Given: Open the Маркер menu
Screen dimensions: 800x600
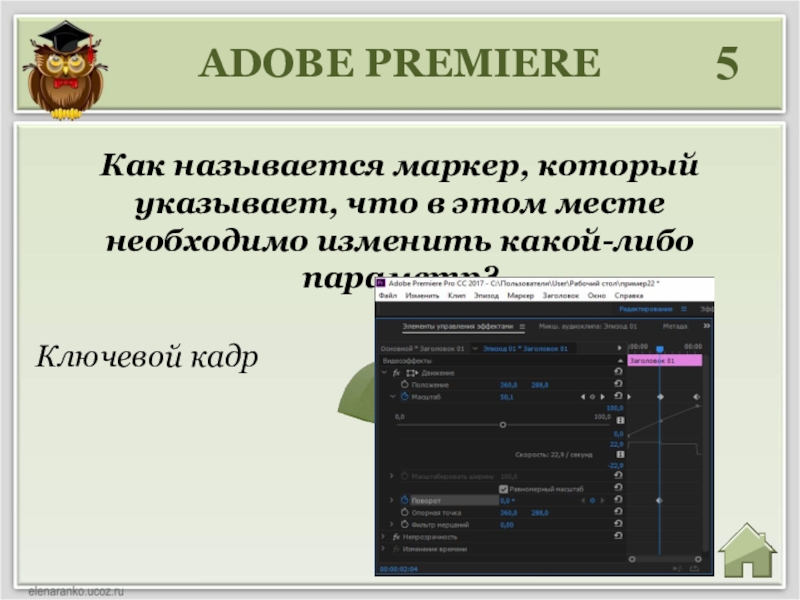Looking at the screenshot, I should pos(520,295).
